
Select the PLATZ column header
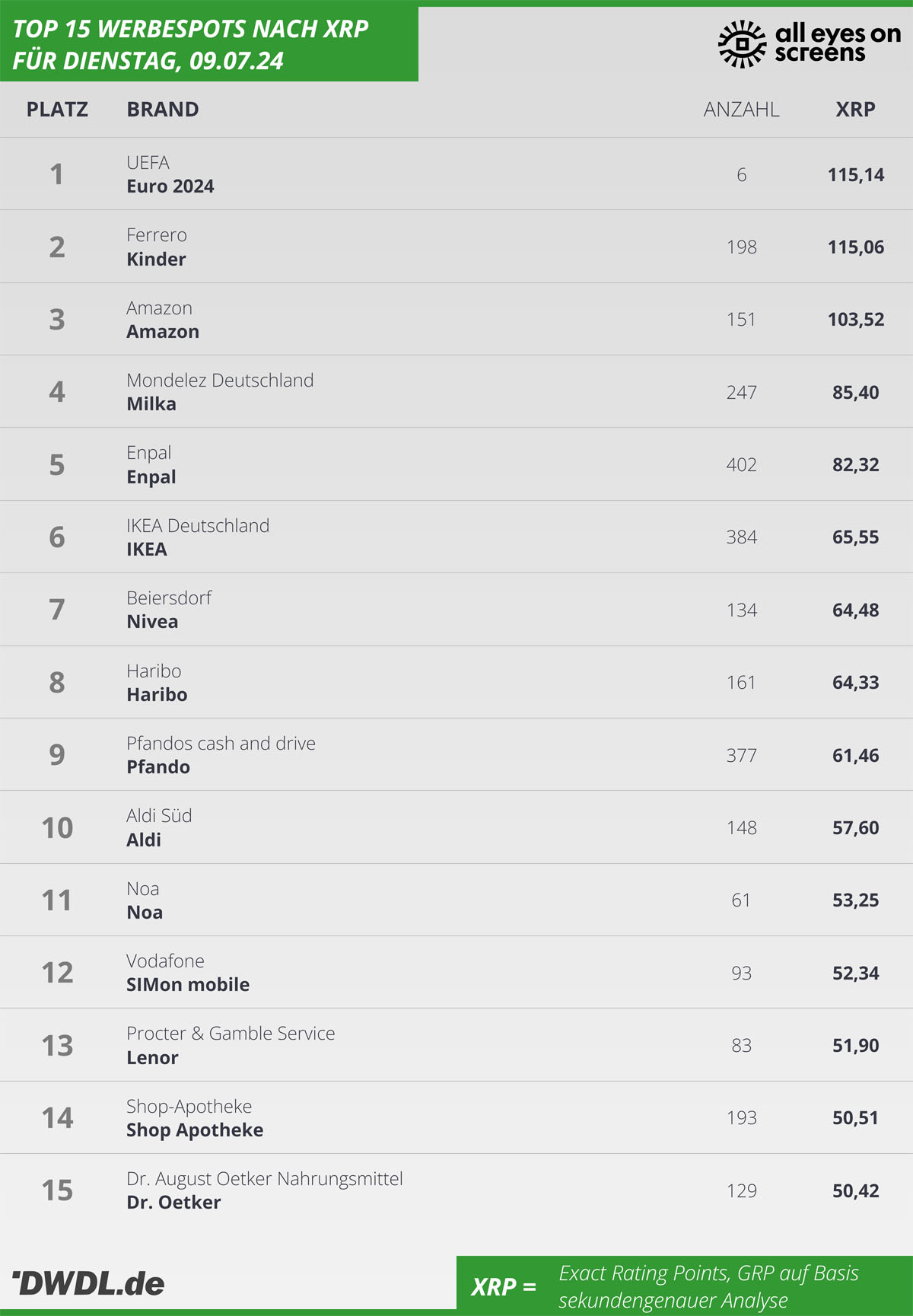coord(57,110)
